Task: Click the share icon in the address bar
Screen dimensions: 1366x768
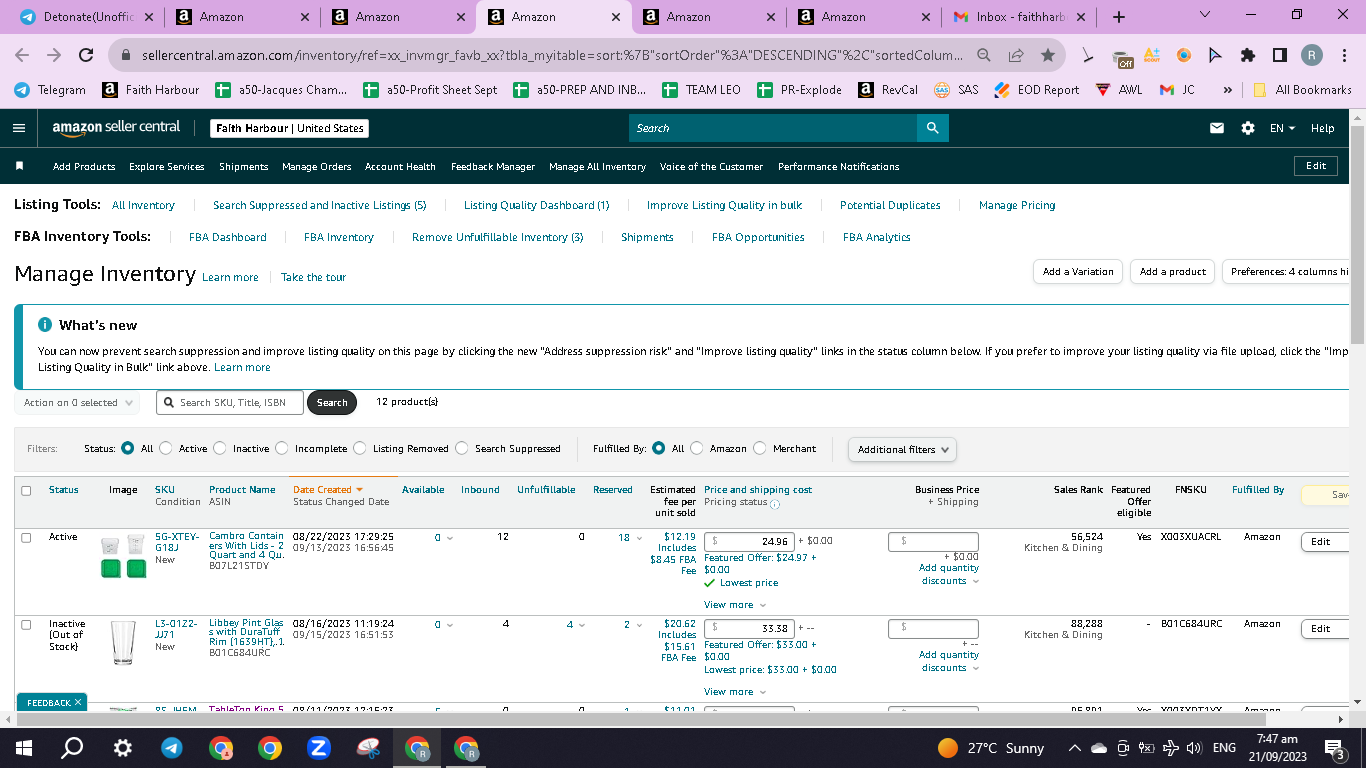Action: [x=1016, y=56]
